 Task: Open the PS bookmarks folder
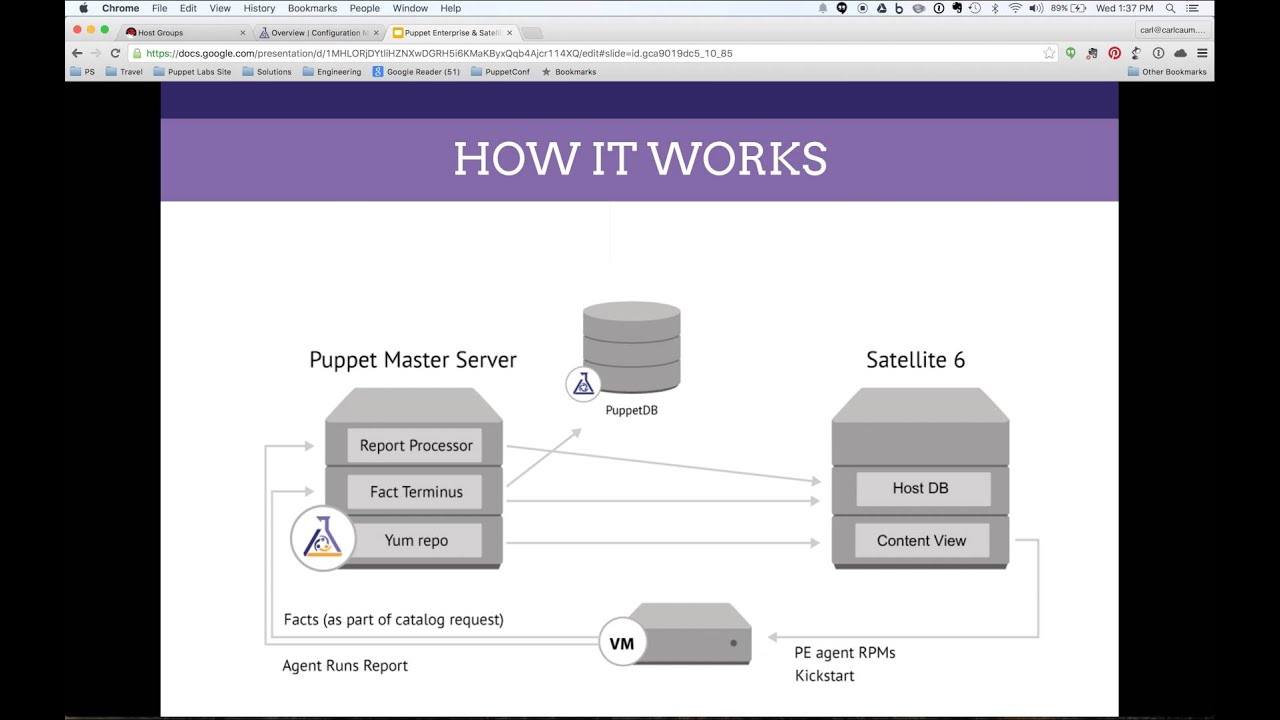(82, 72)
